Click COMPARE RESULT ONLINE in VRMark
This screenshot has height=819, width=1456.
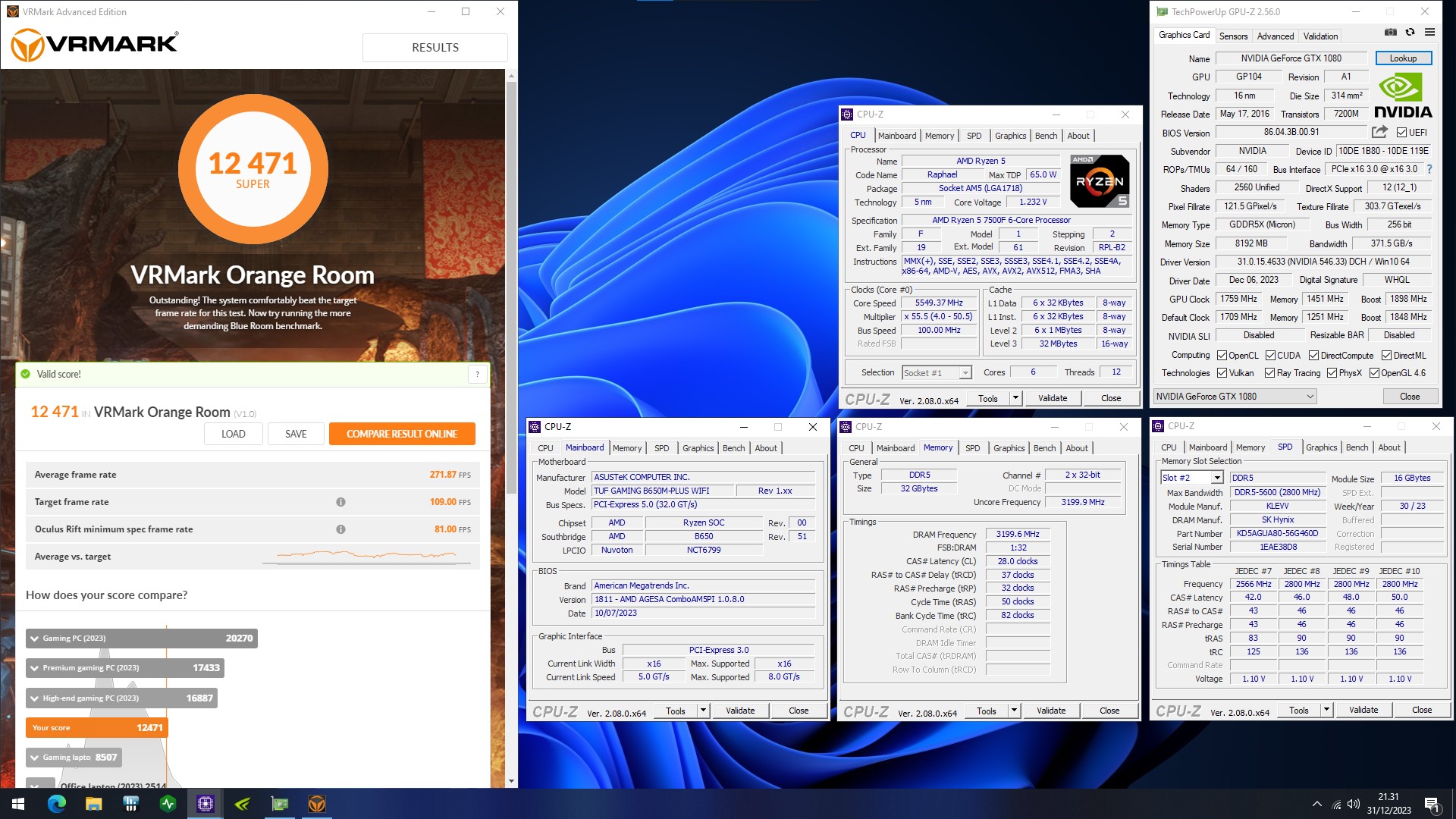402,434
